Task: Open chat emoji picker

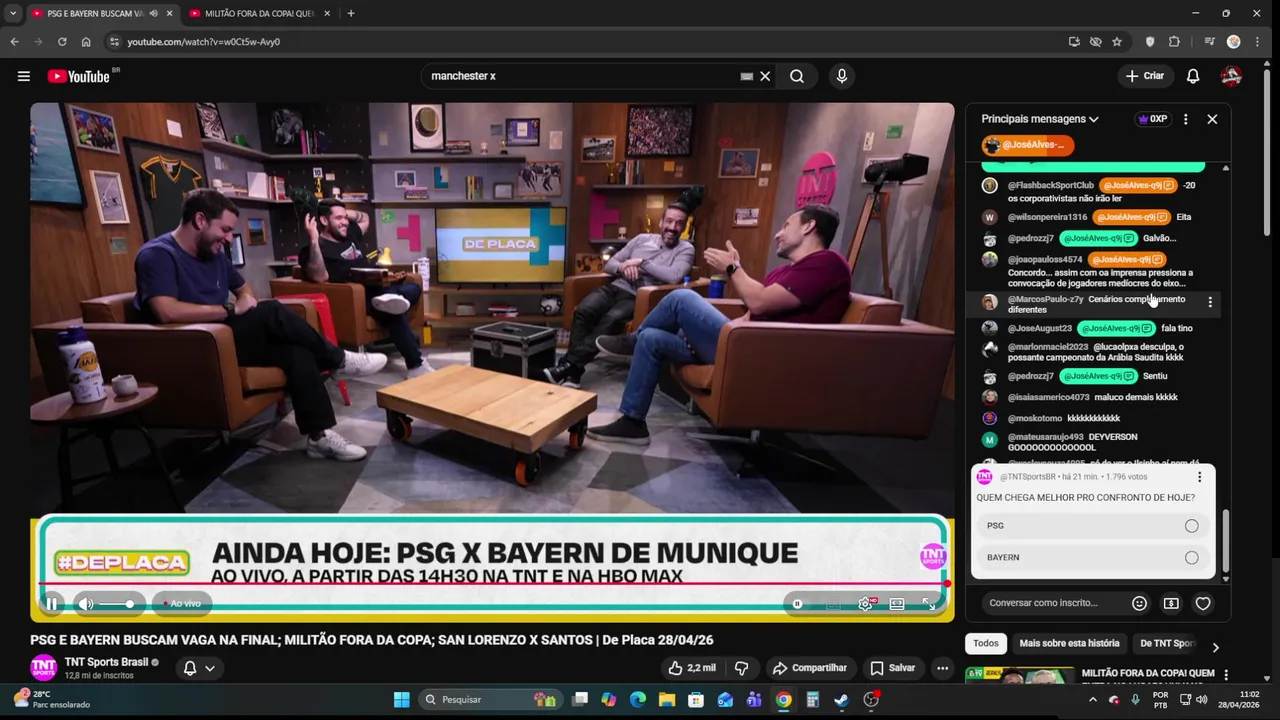Action: 1139,603
